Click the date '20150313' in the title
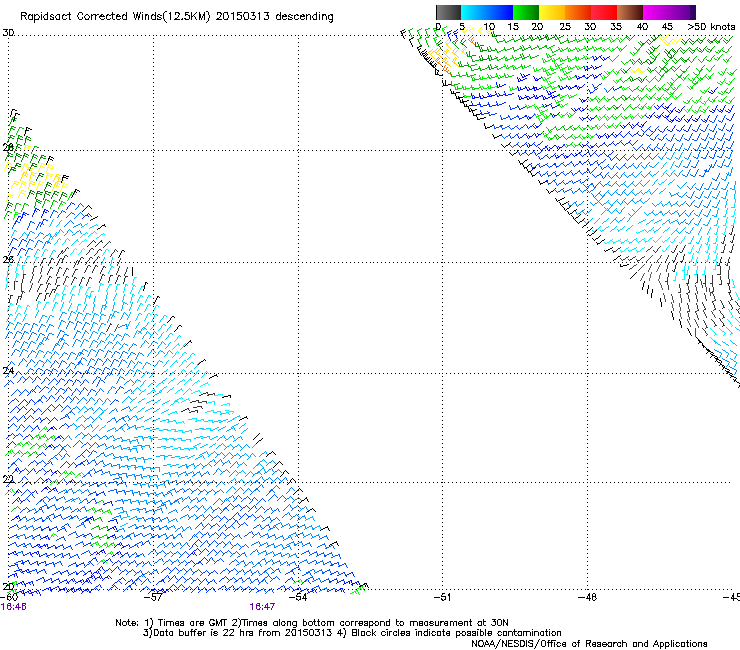This screenshot has width=740, height=650. (243, 17)
